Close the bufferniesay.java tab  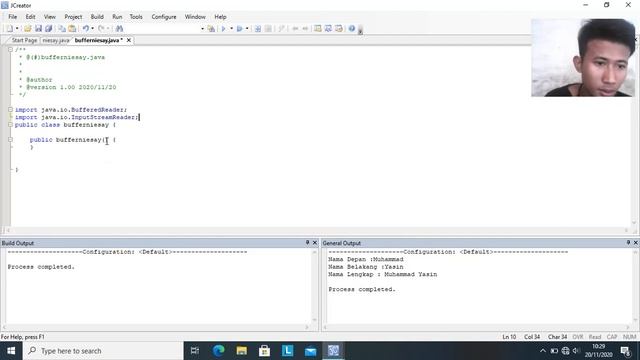tap(129, 40)
